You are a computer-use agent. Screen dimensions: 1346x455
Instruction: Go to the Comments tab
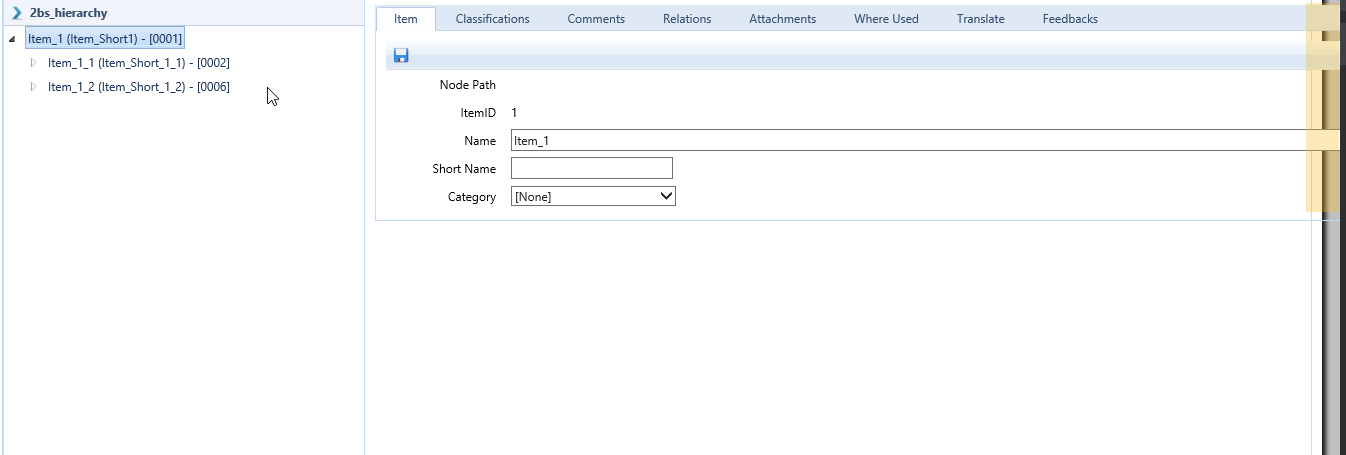[596, 19]
